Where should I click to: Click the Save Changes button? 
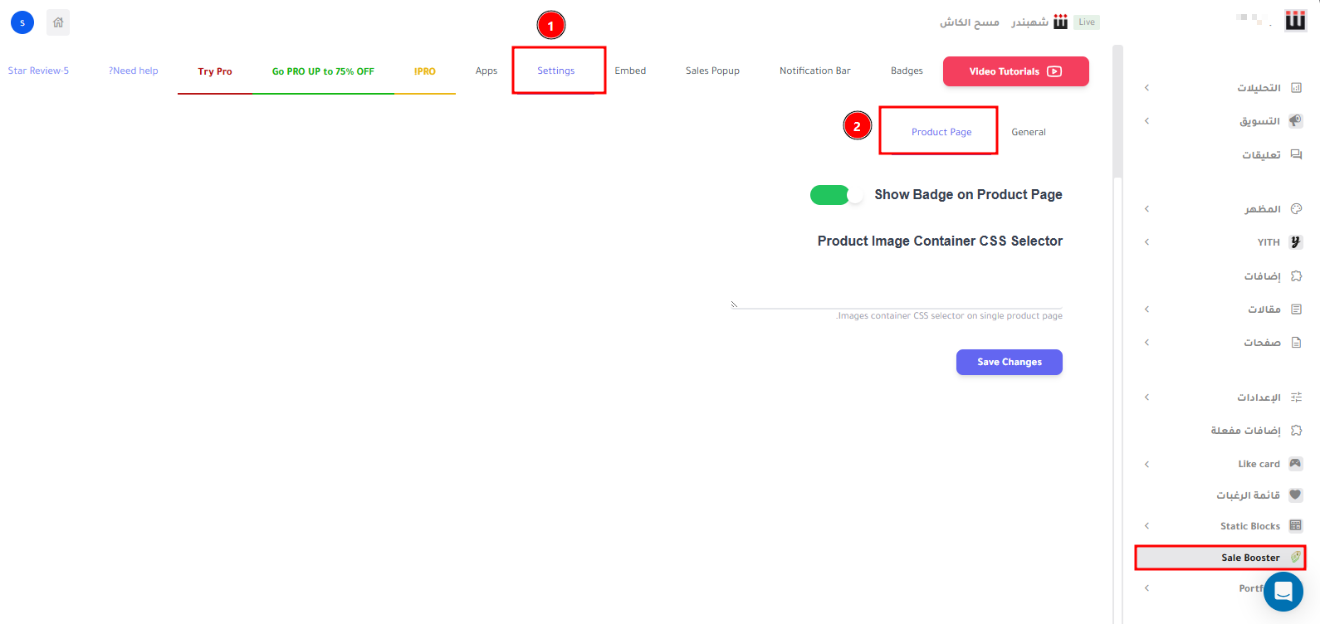(1009, 362)
